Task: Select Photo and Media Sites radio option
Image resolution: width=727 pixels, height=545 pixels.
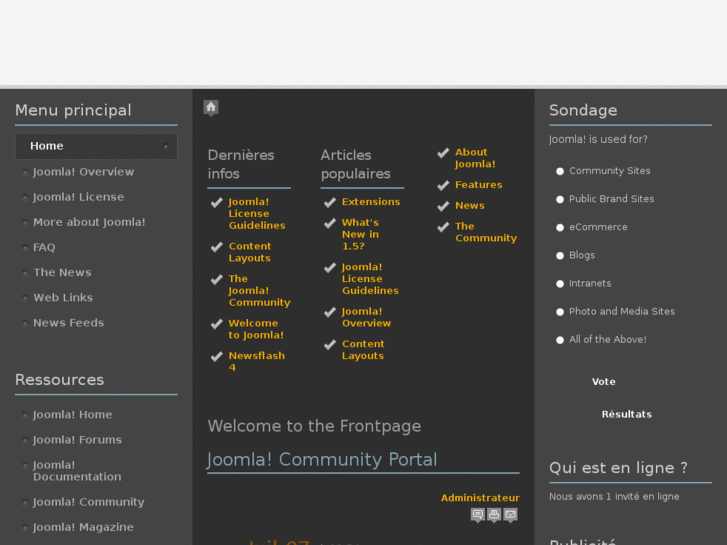Action: tap(560, 312)
